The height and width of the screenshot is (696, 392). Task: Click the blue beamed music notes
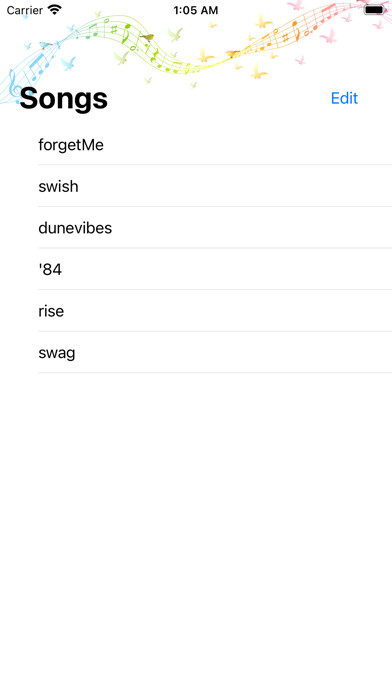point(39,65)
